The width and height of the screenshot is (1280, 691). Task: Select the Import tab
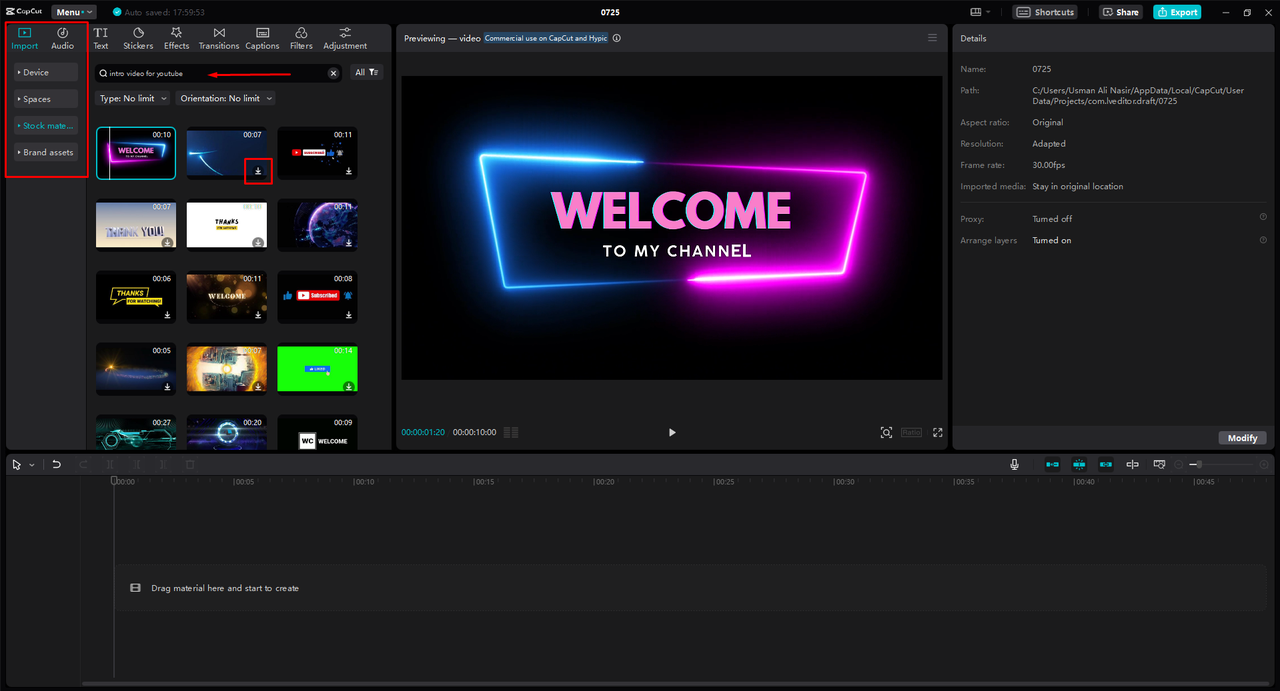25,39
